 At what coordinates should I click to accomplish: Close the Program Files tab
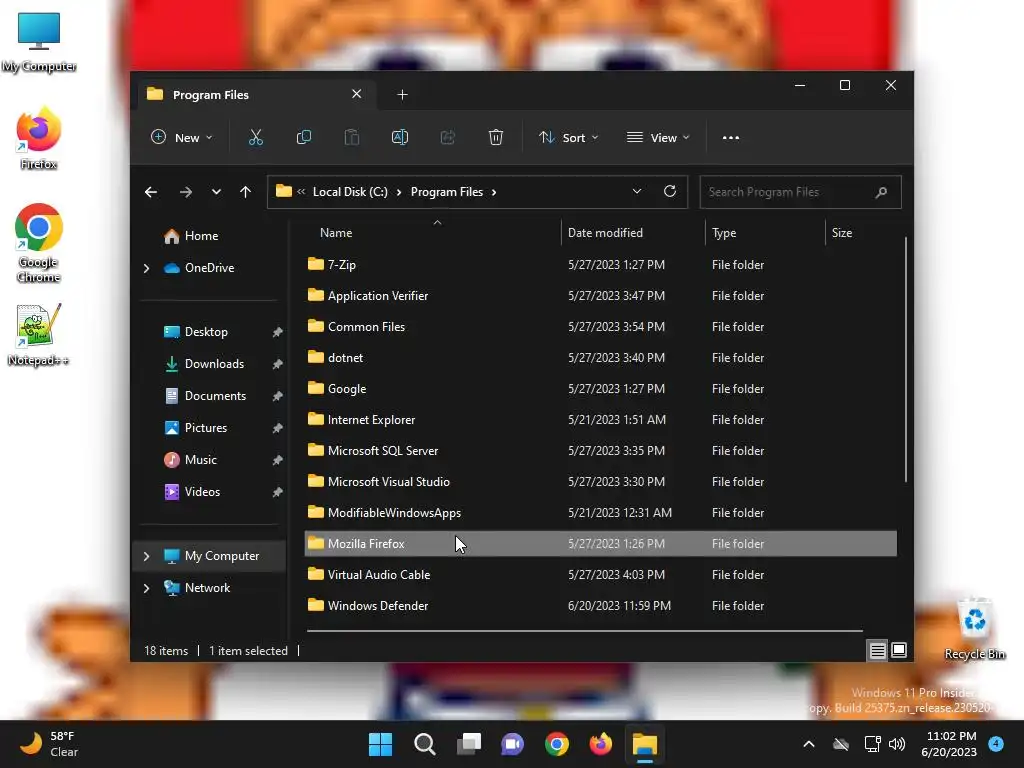(x=357, y=94)
